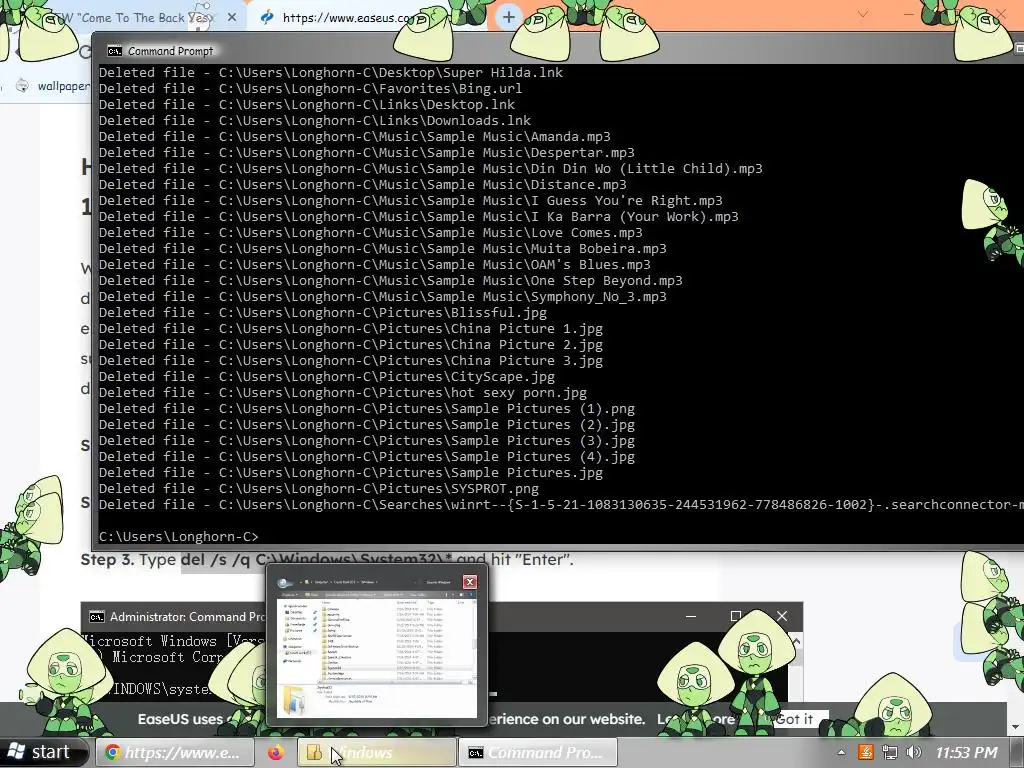Click the orange tray notification icon
The width and height of the screenshot is (1024, 768).
pyautogui.click(x=865, y=752)
